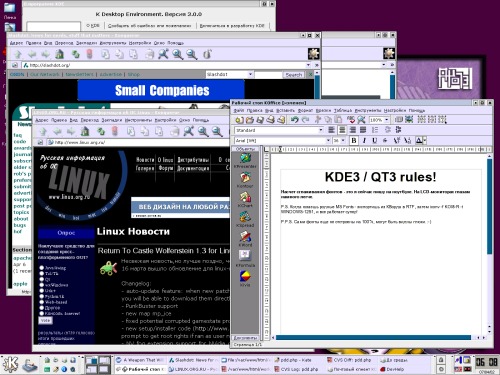Align paragraph left in KWord
The image size is (500, 375).
coord(331,130)
